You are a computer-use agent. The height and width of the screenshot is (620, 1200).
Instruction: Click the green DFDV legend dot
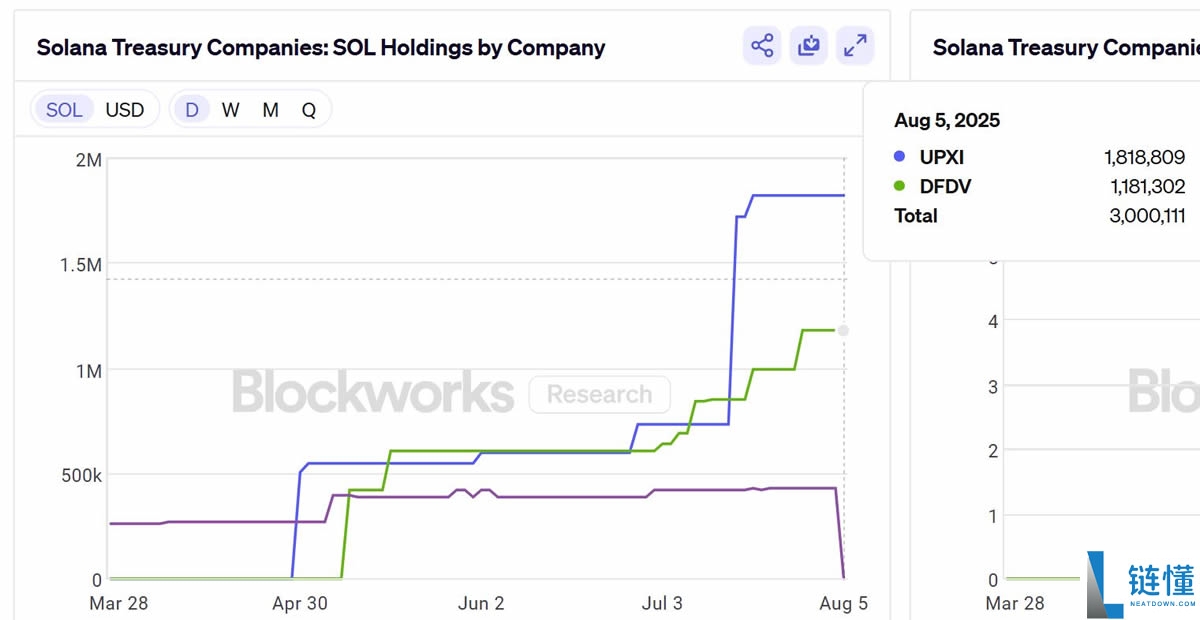(x=899, y=186)
